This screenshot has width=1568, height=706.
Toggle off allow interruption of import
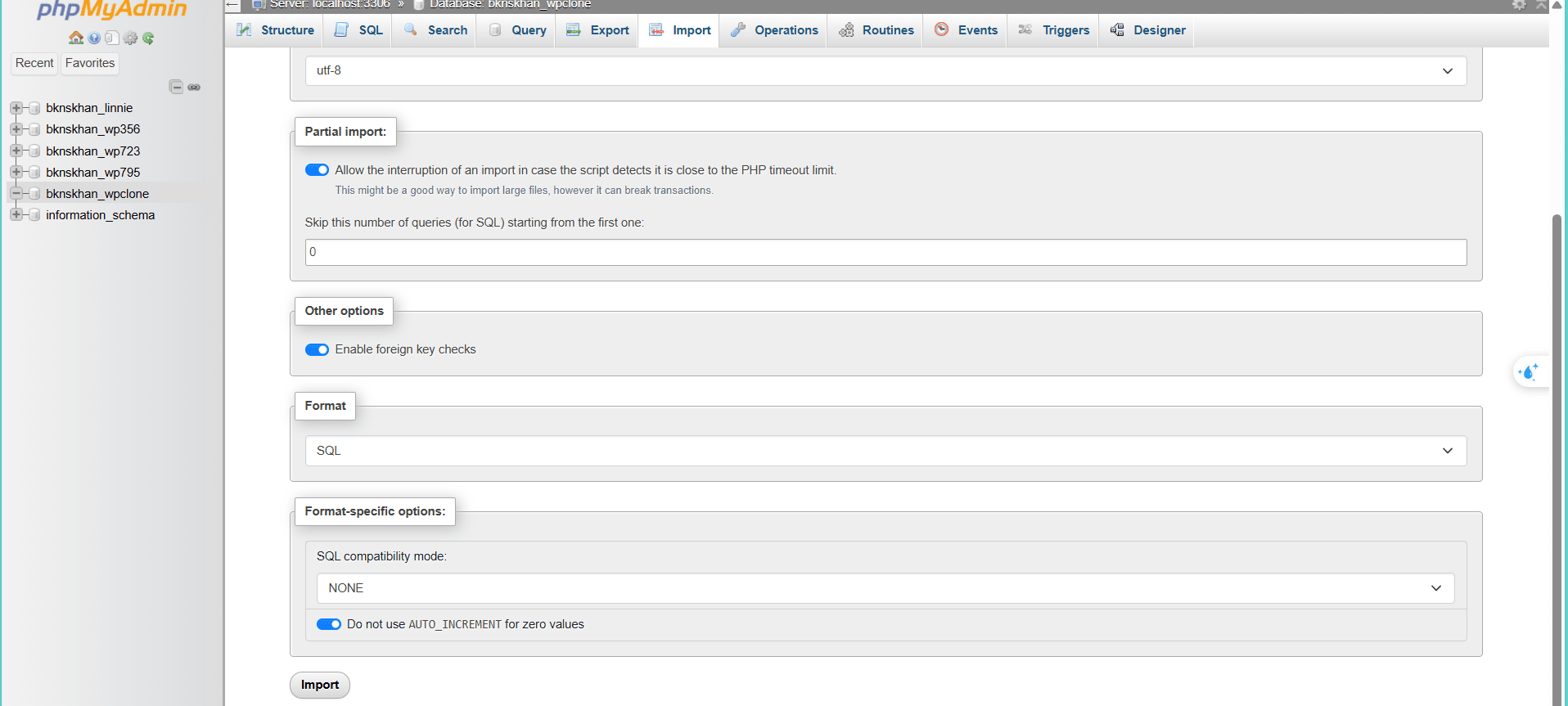coord(317,170)
